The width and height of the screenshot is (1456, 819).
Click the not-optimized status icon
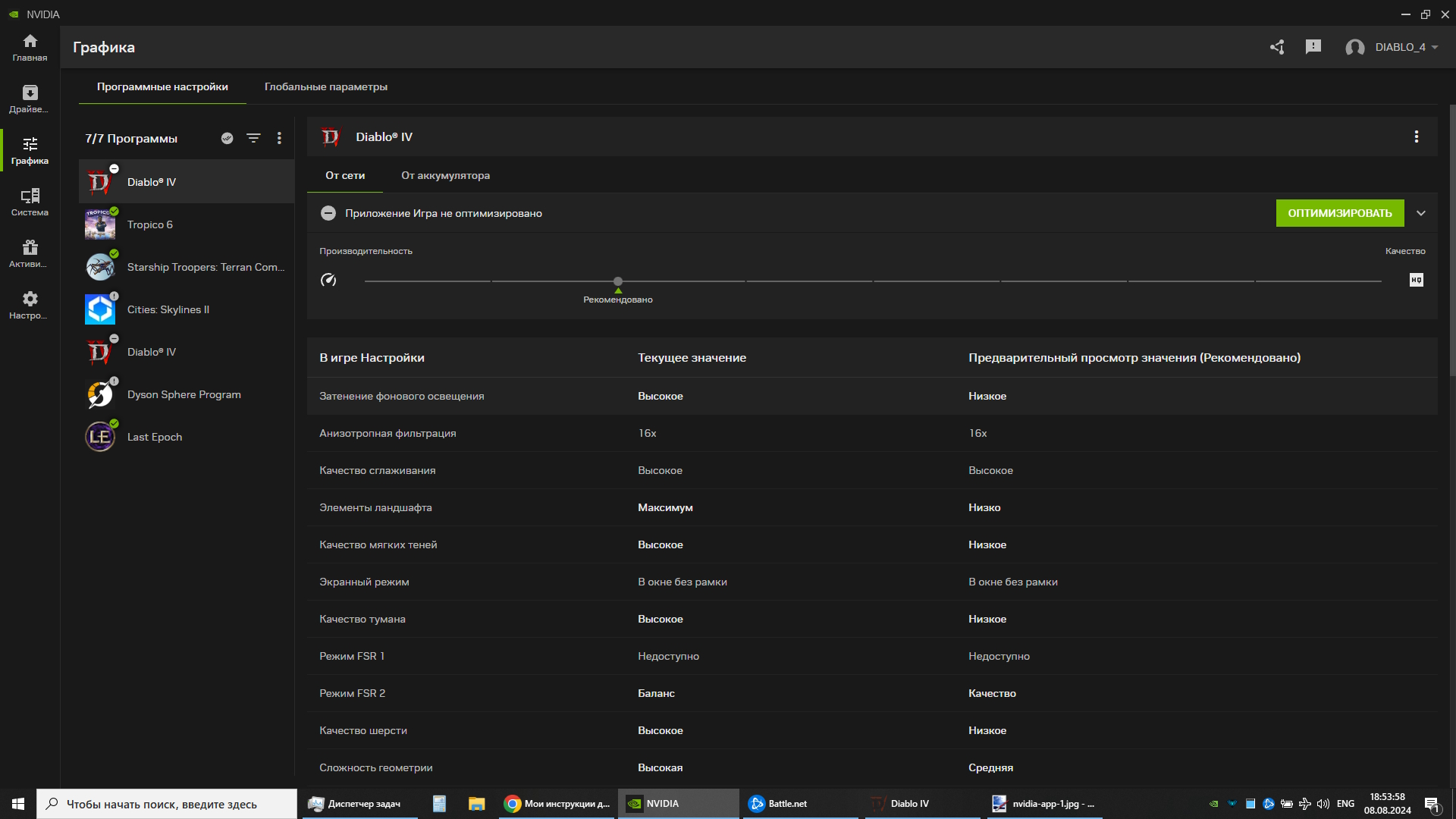(x=328, y=213)
